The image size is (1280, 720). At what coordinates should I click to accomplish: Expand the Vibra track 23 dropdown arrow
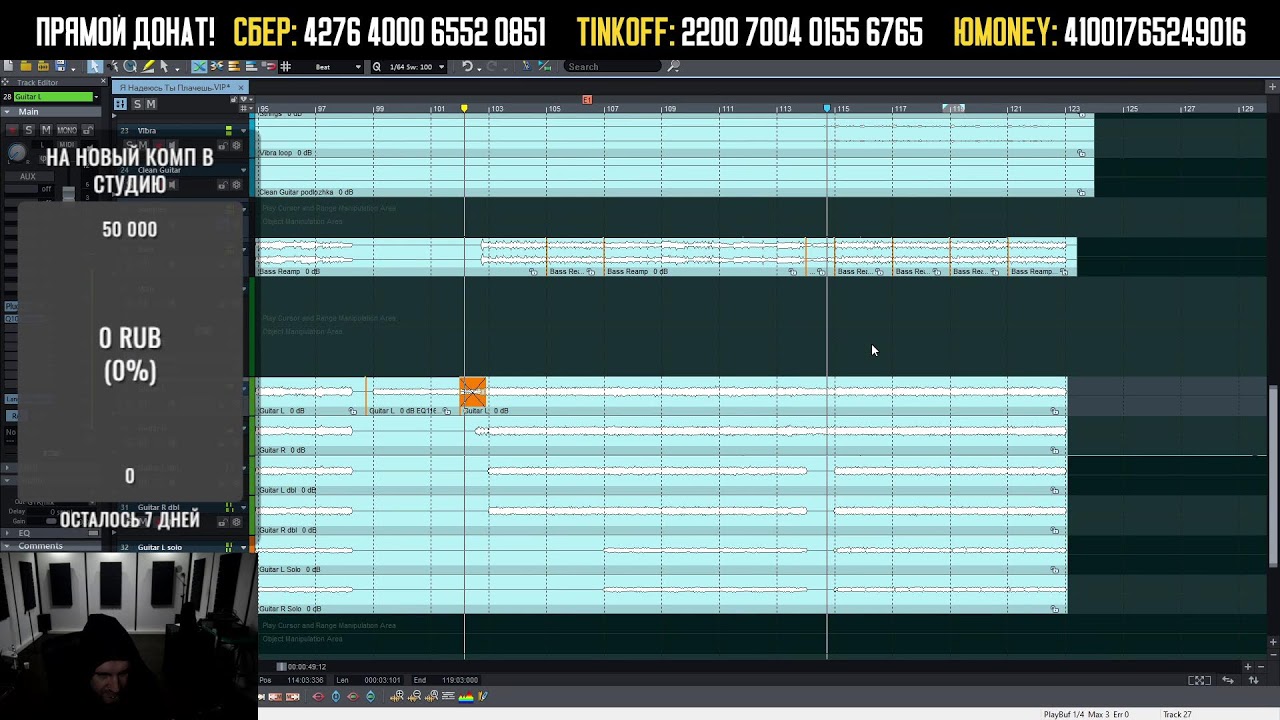[243, 131]
